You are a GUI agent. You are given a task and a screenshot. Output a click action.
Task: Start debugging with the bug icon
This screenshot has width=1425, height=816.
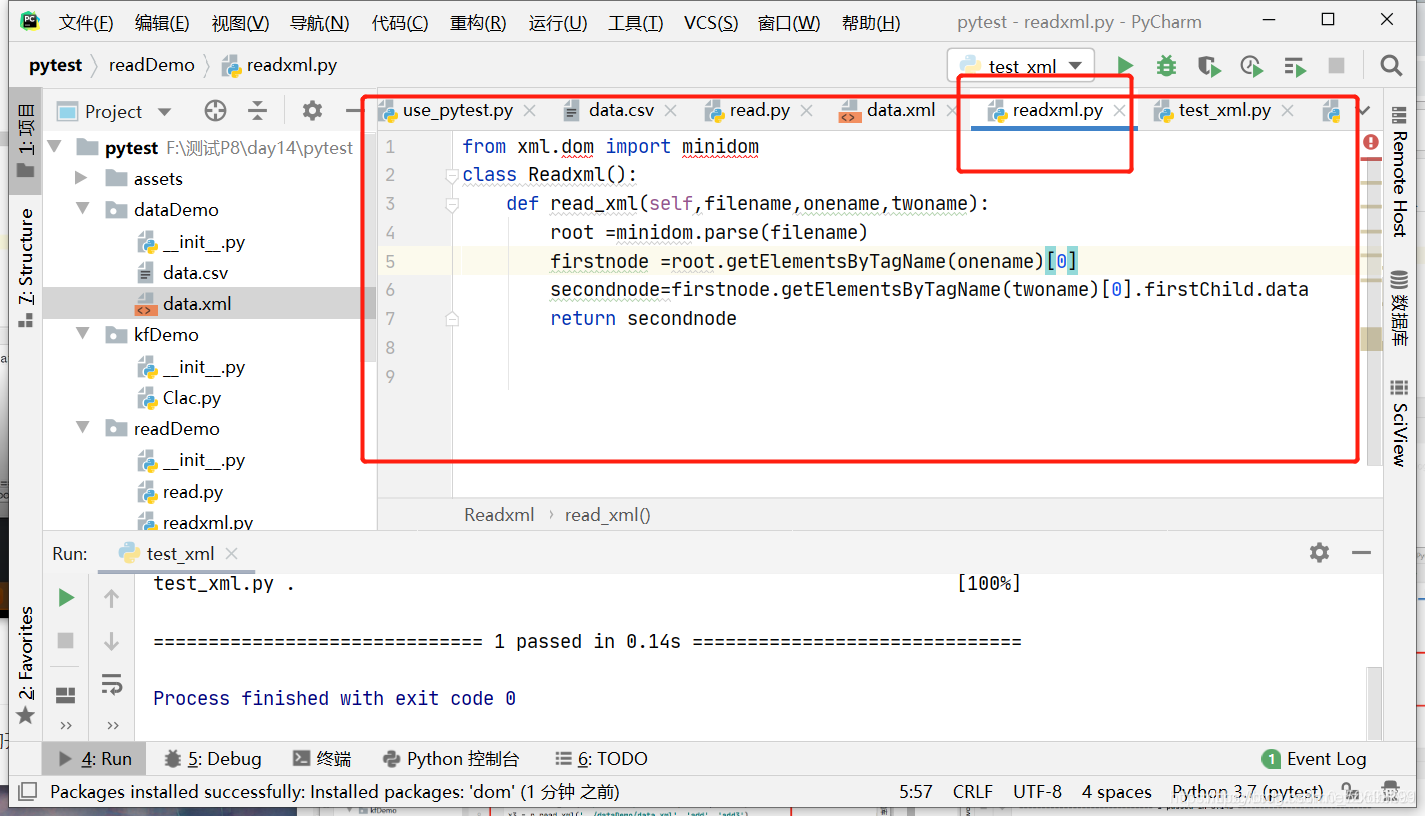(1166, 66)
